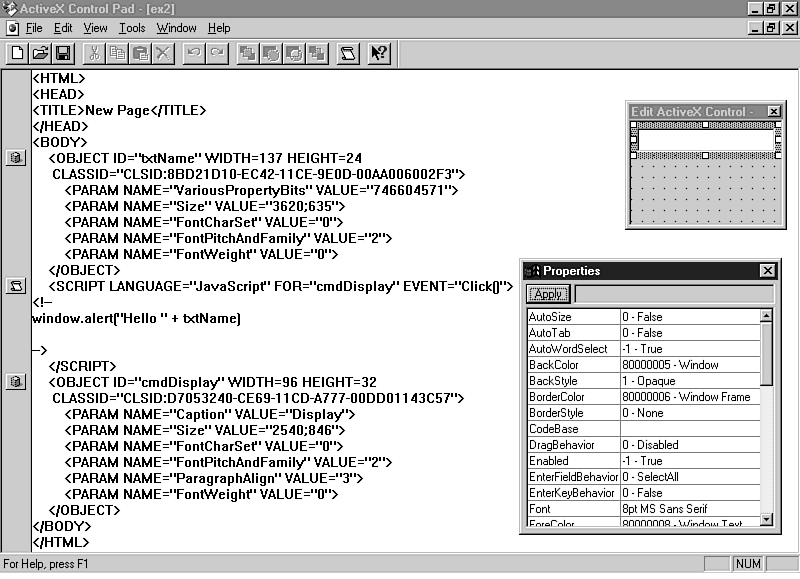Viewport: 800px width, 579px height.
Task: Click the Properties list scroll down arrow
Action: (x=766, y=519)
